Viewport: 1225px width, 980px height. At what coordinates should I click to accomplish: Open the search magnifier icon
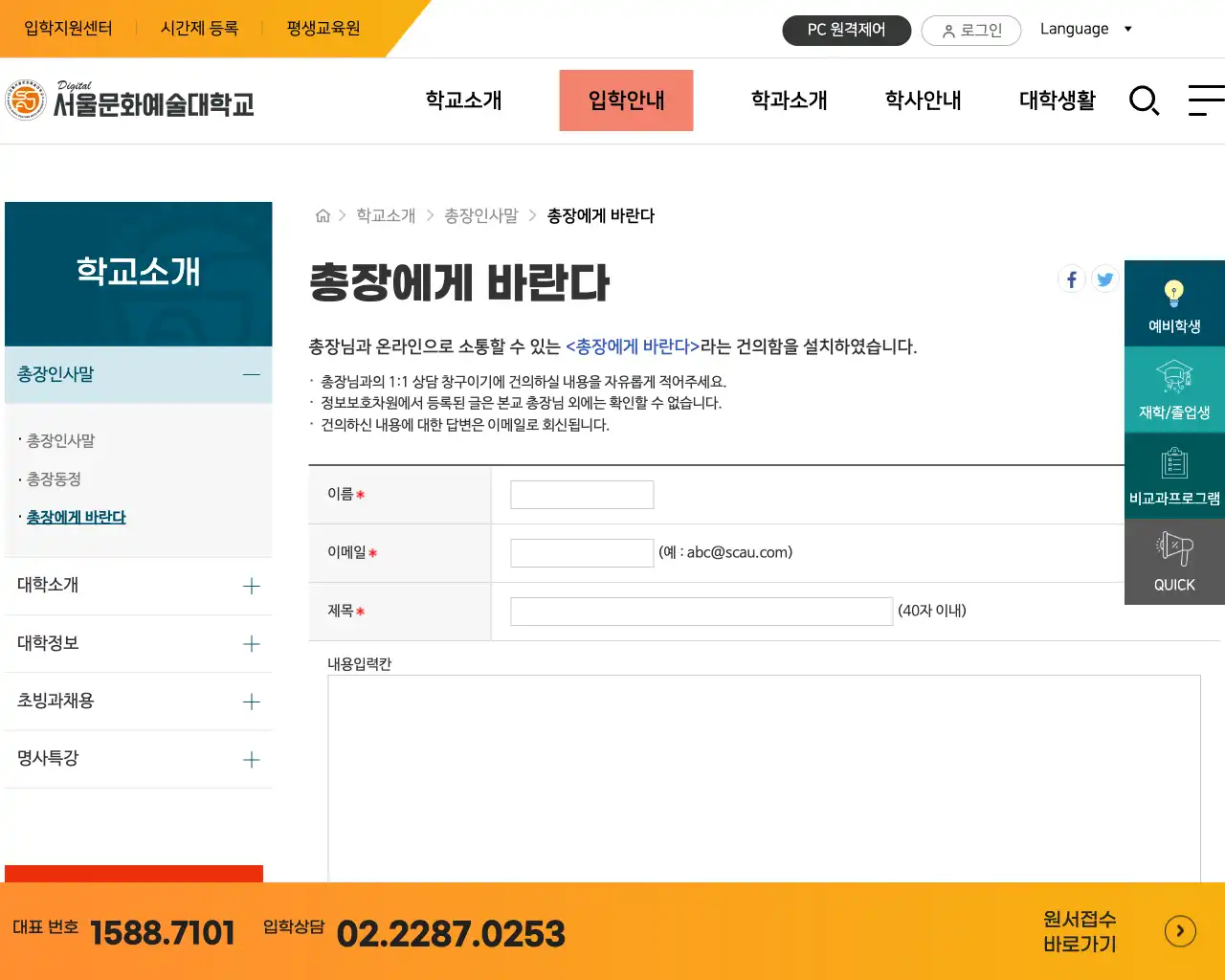[1144, 100]
